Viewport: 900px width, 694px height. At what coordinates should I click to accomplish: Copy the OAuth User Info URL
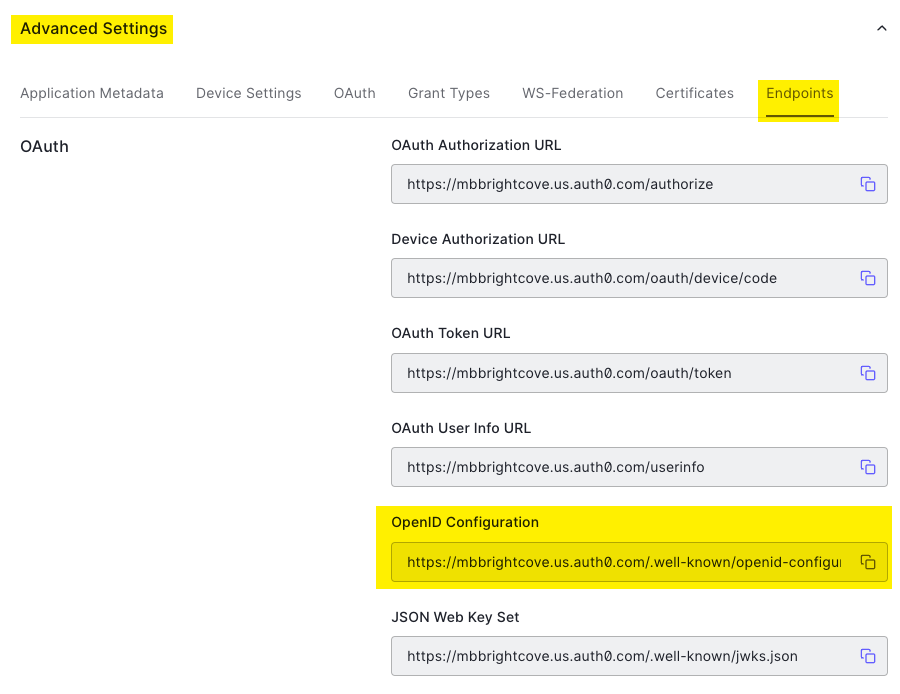(868, 467)
